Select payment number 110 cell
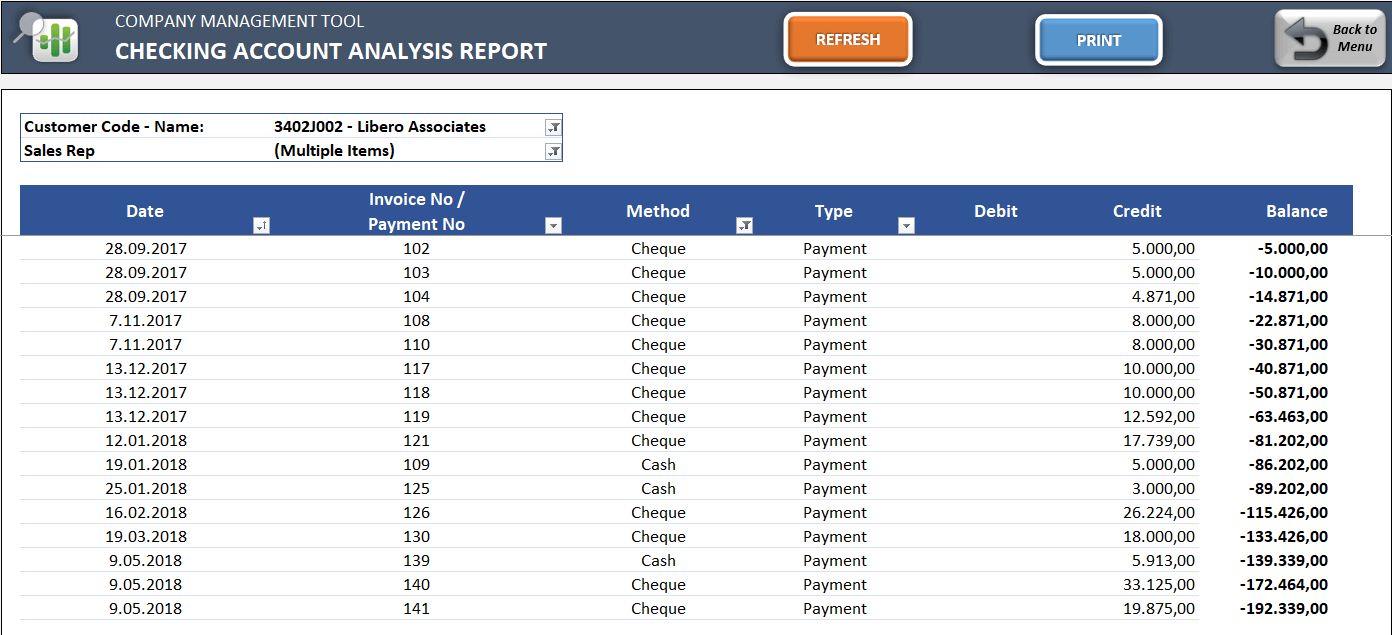 (416, 345)
